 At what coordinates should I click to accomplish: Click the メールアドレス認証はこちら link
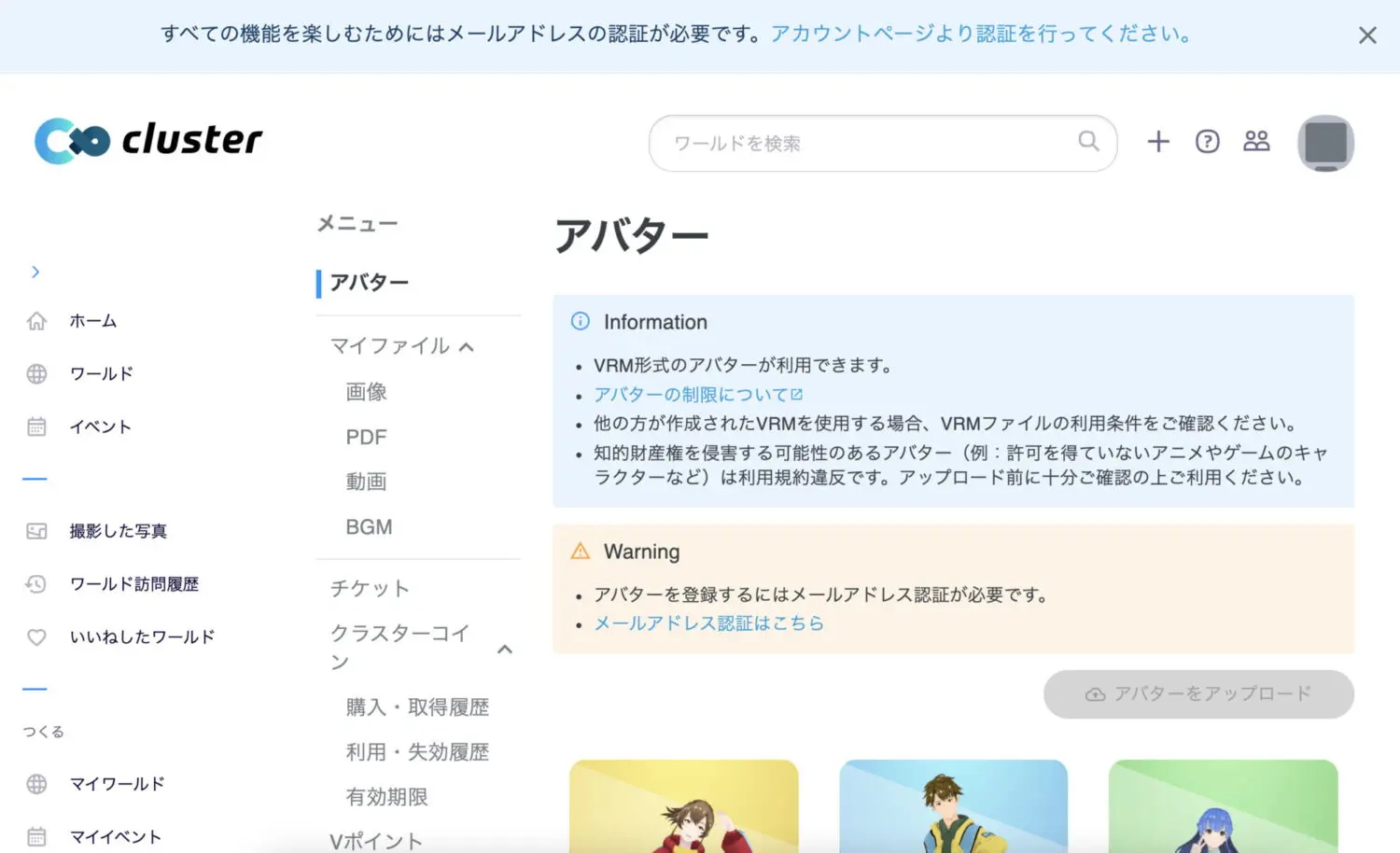pos(708,623)
